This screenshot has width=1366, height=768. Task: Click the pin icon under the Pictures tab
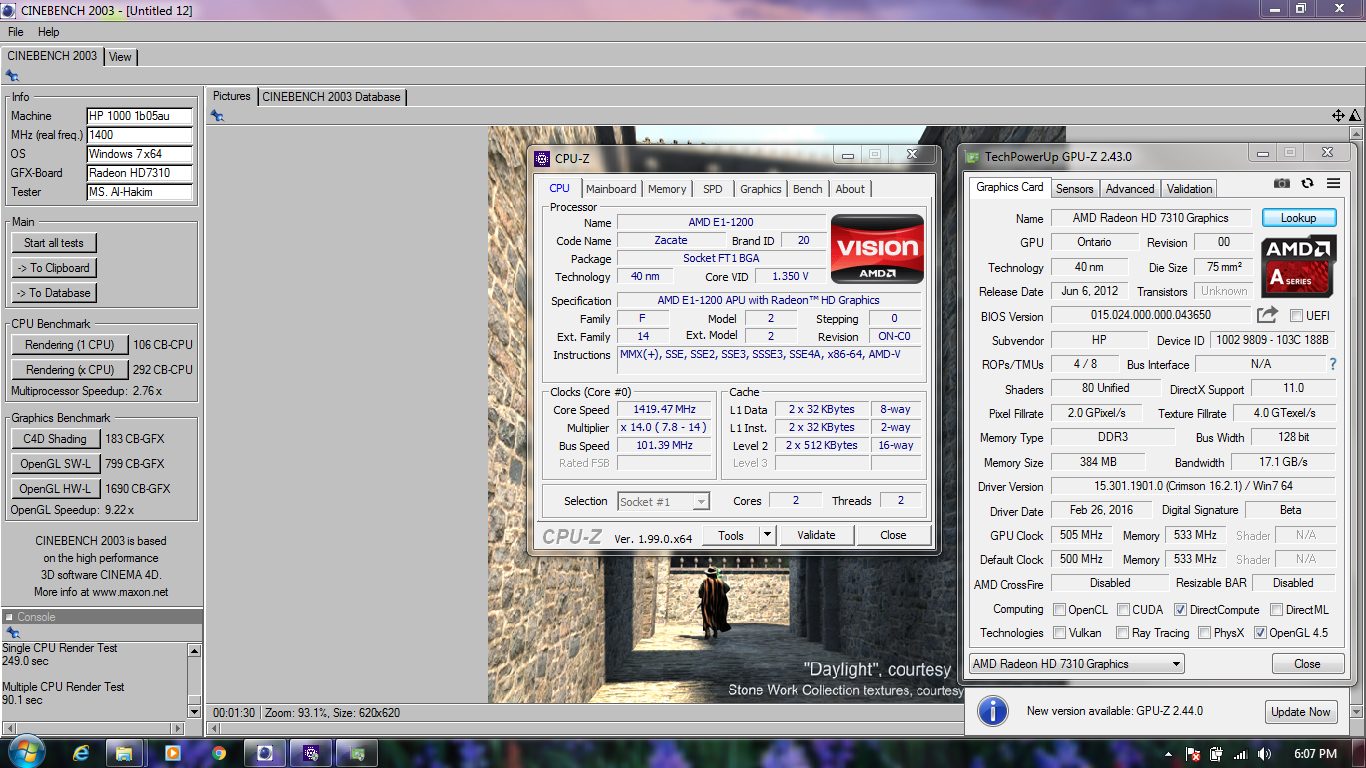217,116
